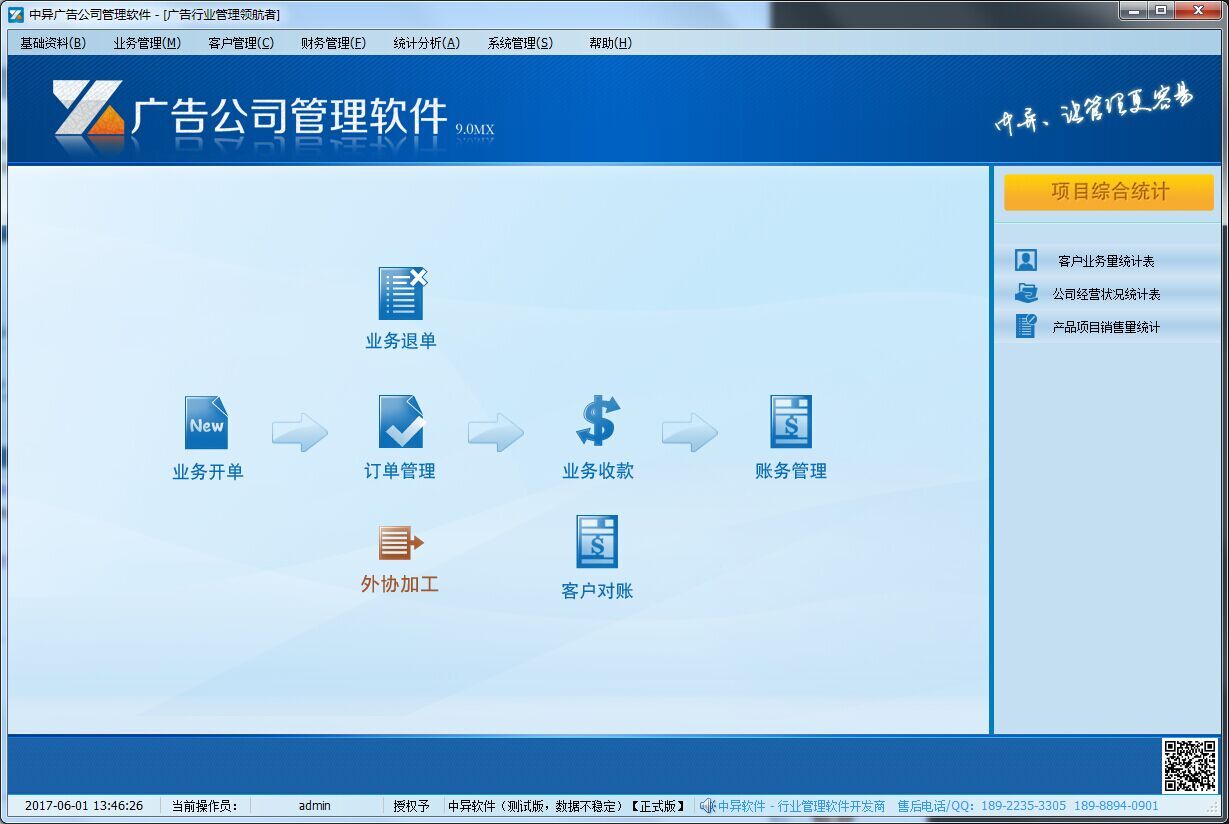Open the 帮助(H) menu
The image size is (1229, 824).
(610, 43)
